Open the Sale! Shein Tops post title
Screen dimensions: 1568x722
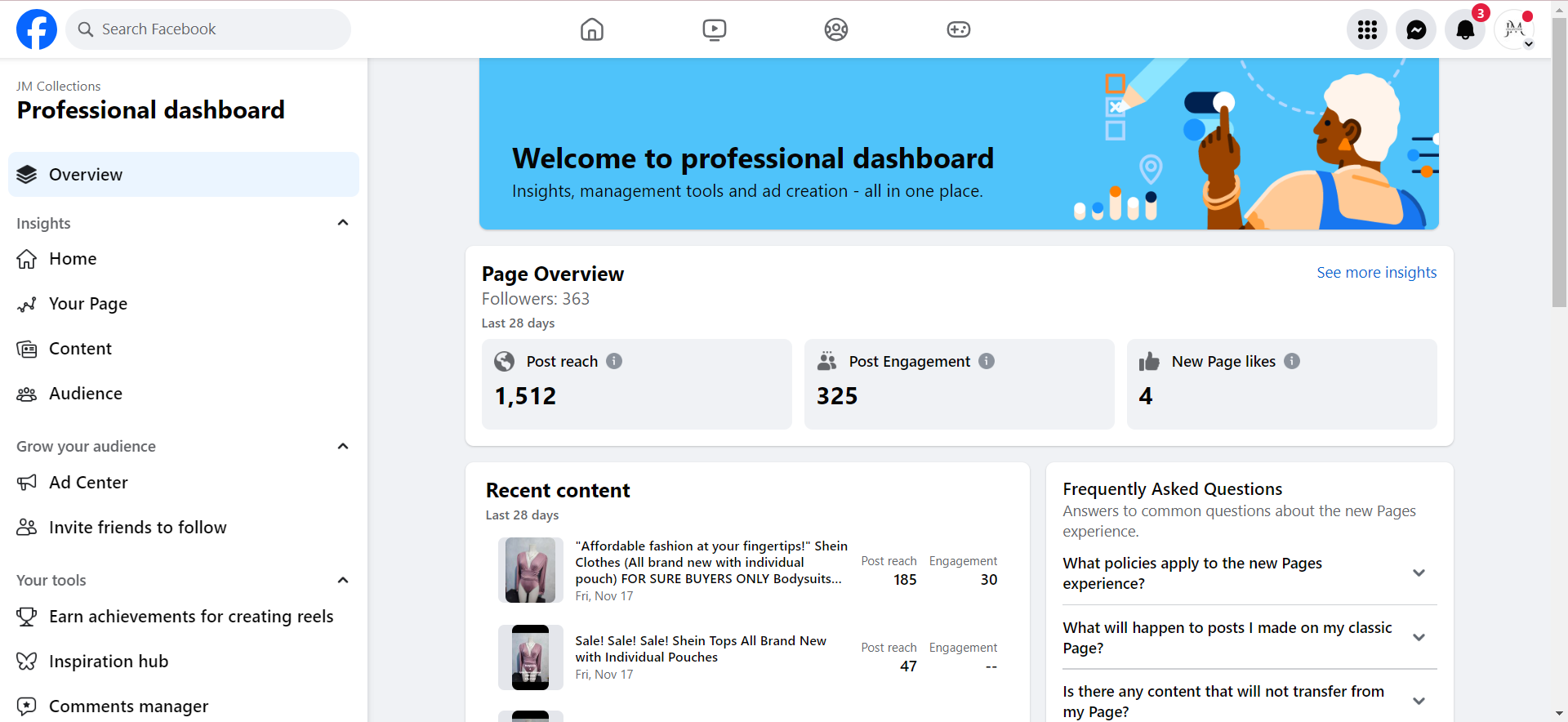(x=701, y=649)
